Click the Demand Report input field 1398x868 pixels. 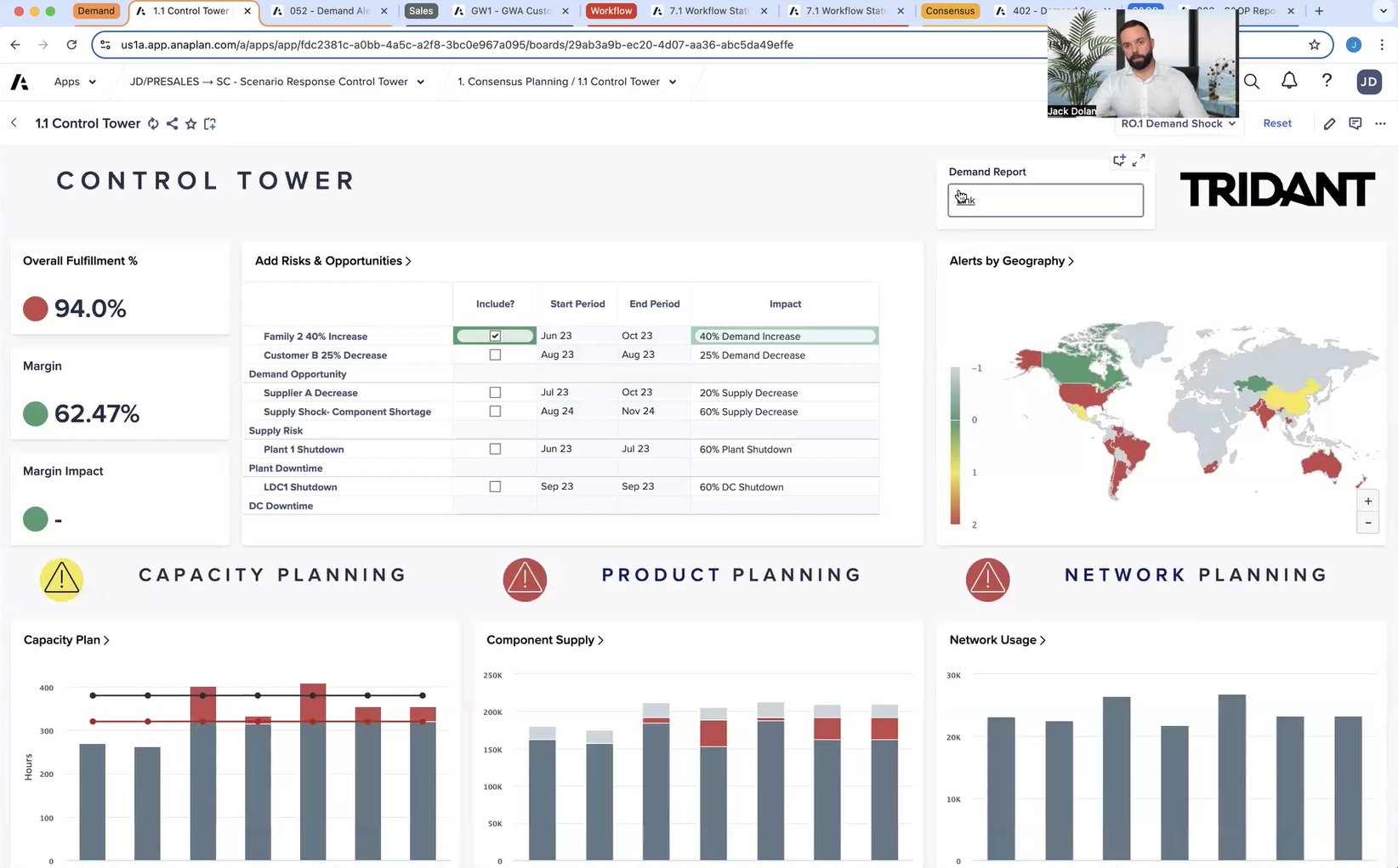tap(1045, 201)
